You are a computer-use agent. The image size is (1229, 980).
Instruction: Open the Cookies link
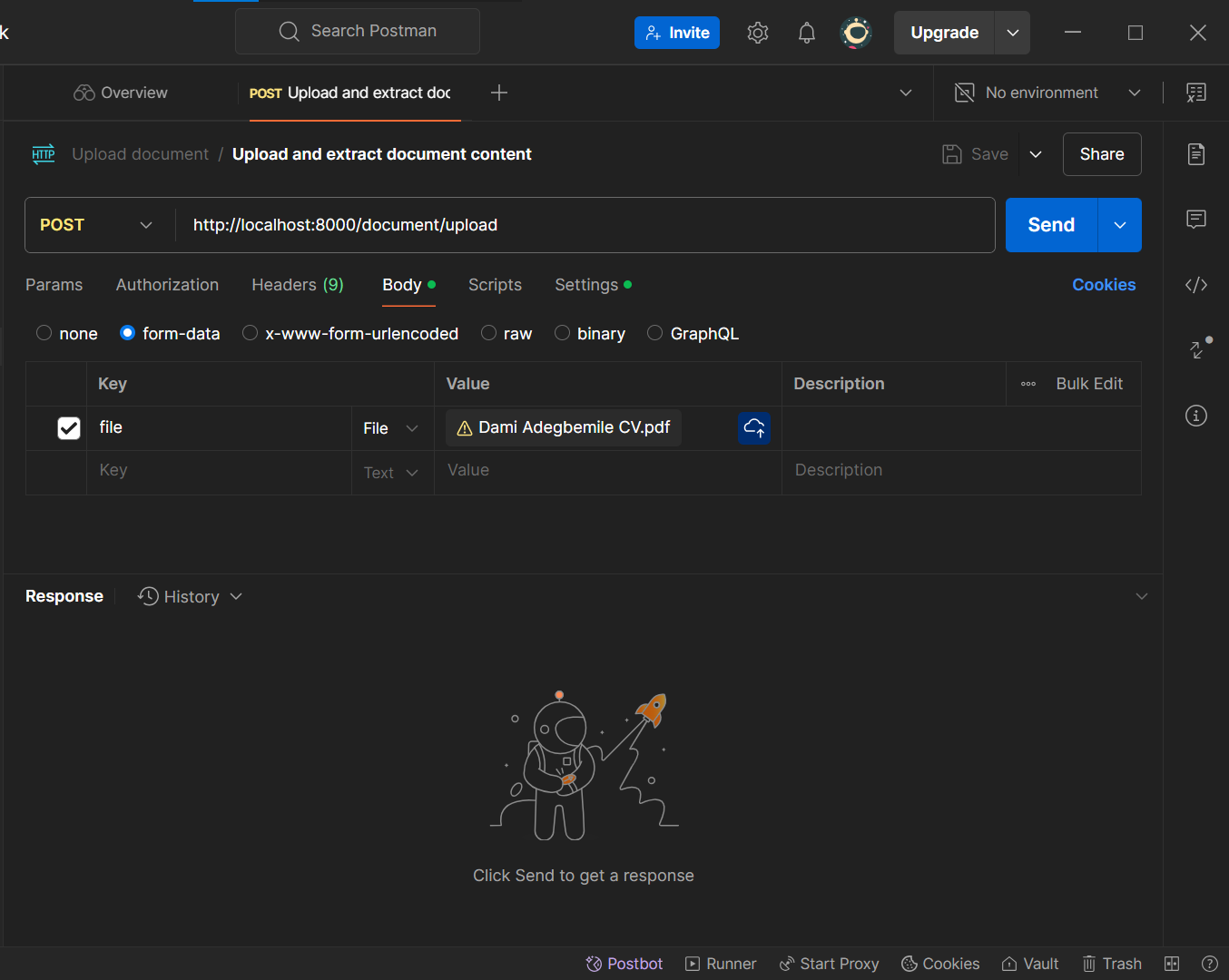1104,285
